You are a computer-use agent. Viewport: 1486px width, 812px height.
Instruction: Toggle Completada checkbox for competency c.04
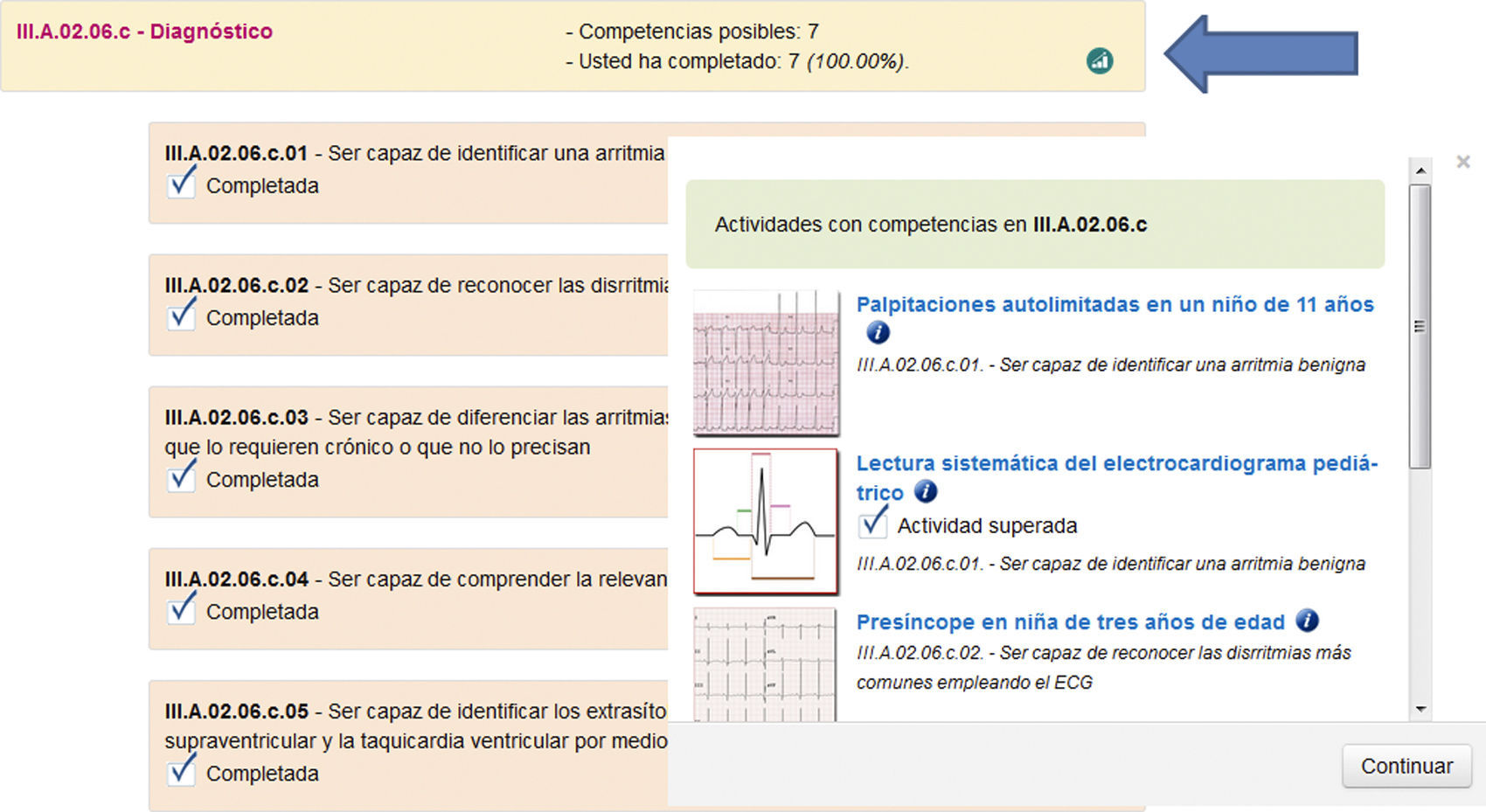[181, 610]
